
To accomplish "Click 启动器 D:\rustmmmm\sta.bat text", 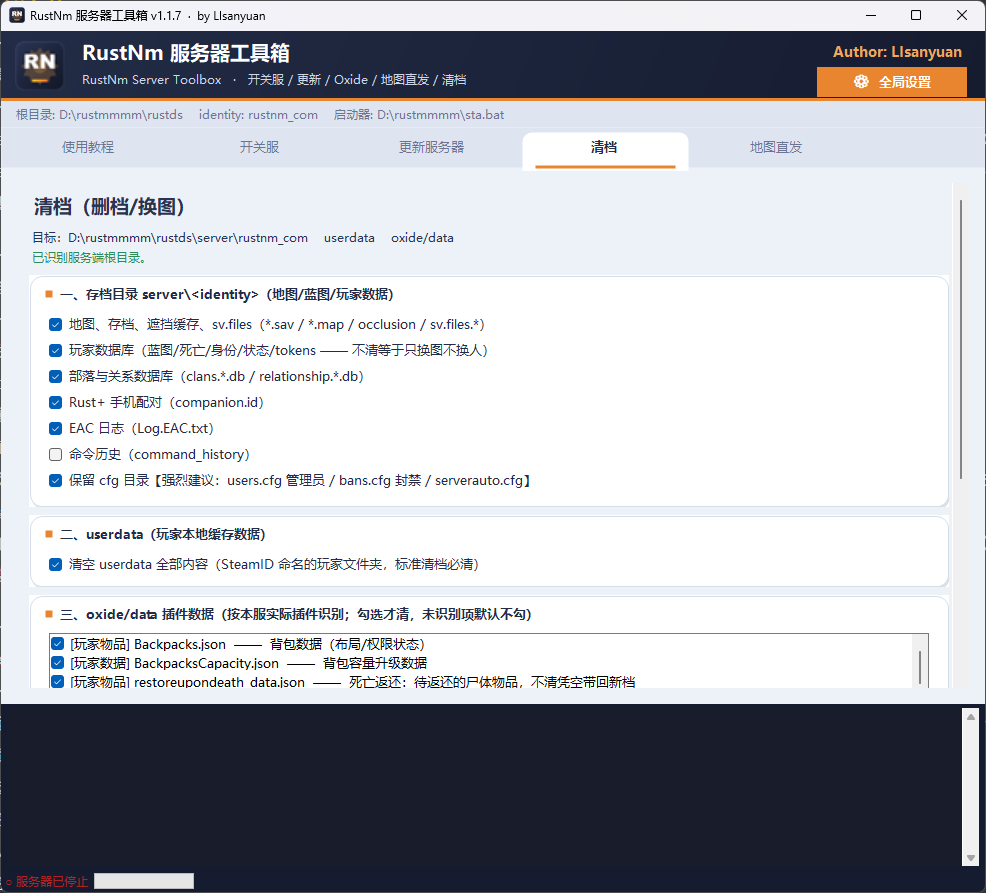I will coord(419,115).
